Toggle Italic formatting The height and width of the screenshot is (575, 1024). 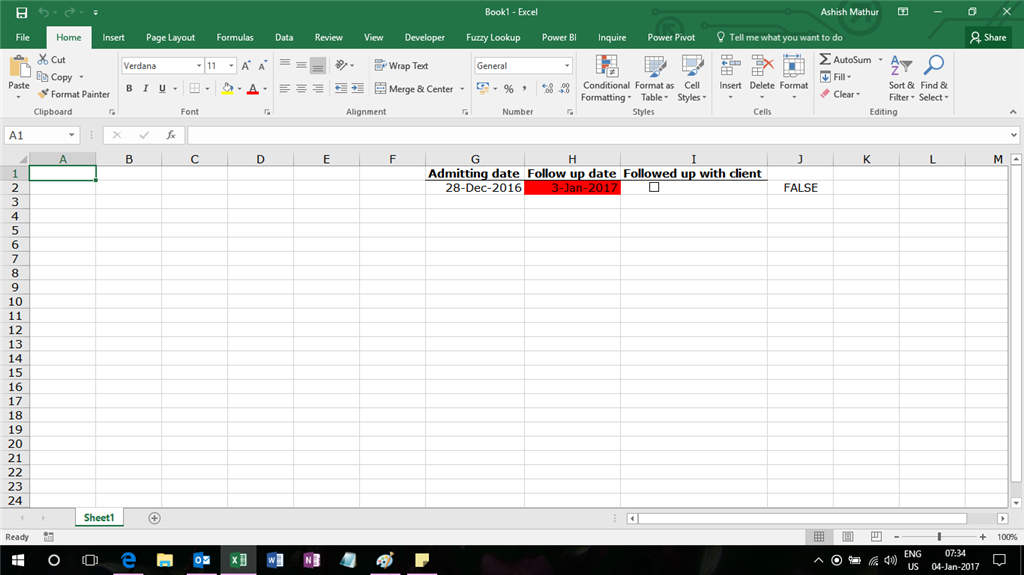pyautogui.click(x=146, y=88)
